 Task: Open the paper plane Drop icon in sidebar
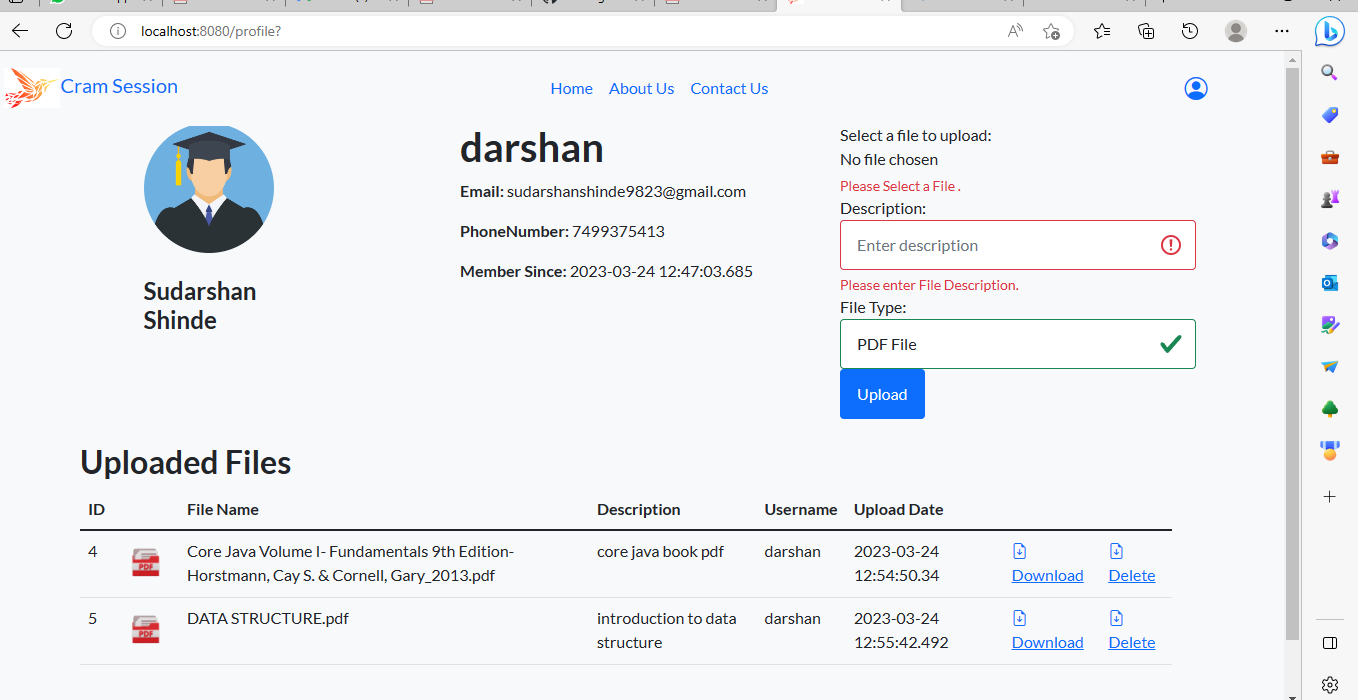click(1329, 367)
